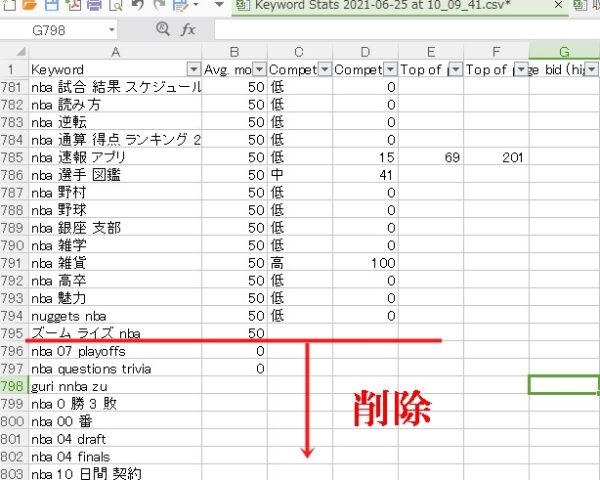Image resolution: width=600 pixels, height=480 pixels.
Task: Click the magnifier icon in the formula bar
Action: pos(163,29)
